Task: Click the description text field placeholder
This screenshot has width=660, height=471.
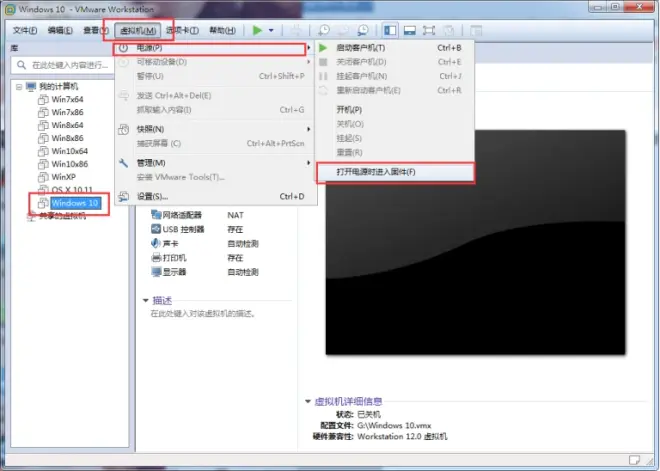Action: click(203, 314)
